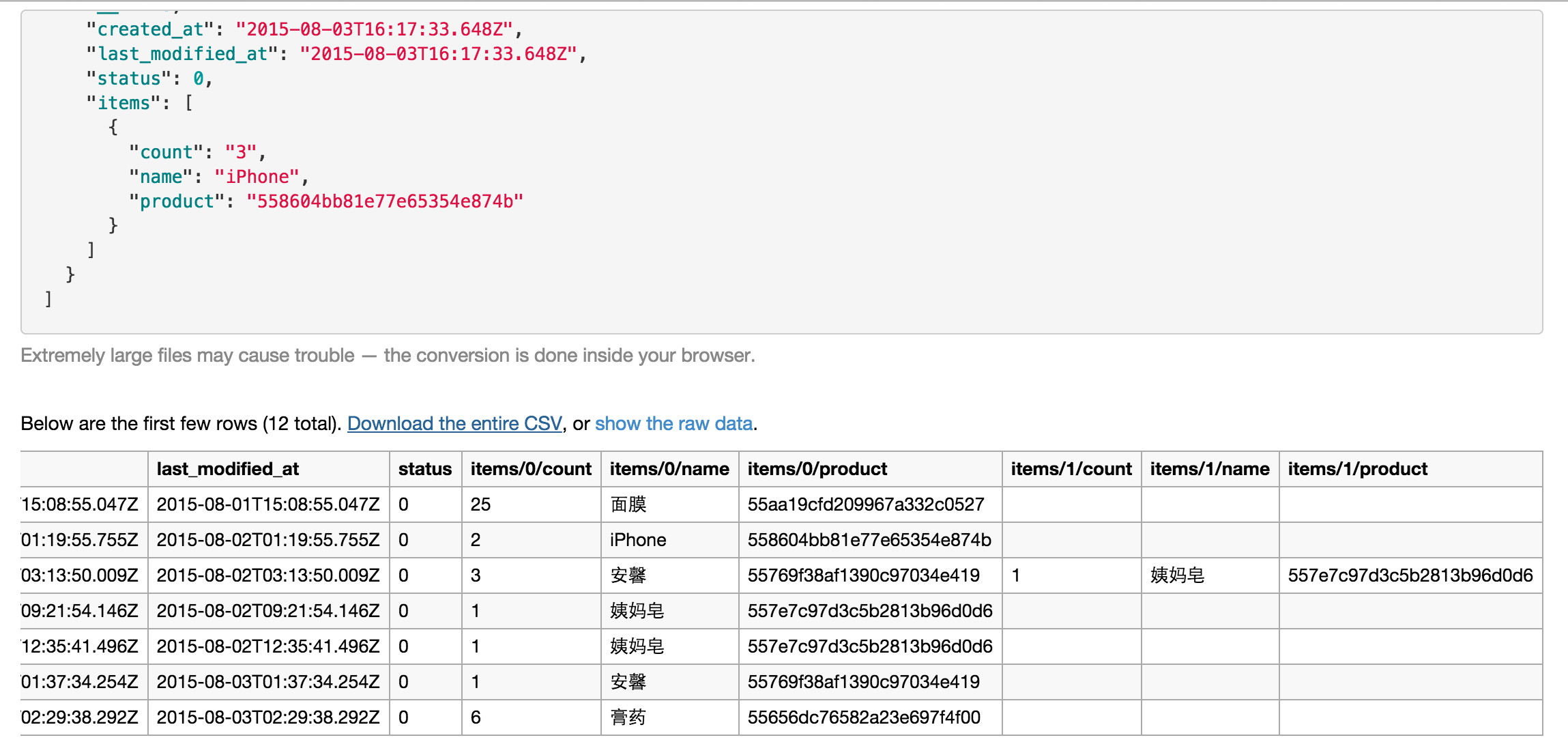Click the product ID string in JSON
1568x755 pixels.
click(384, 201)
